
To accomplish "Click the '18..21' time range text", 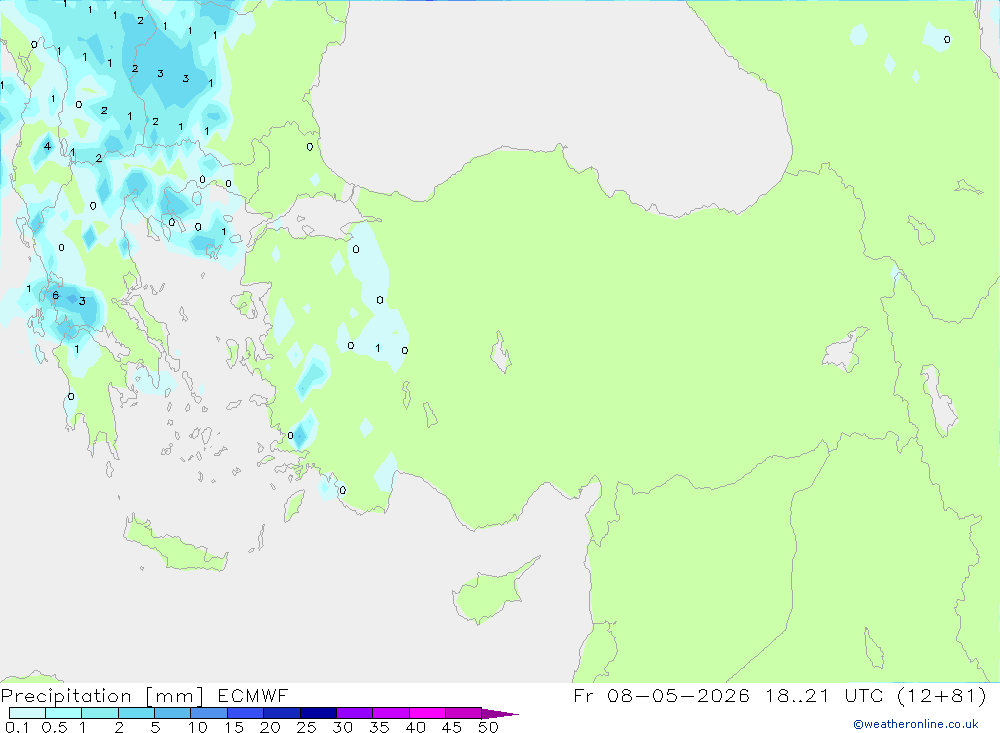I will [797, 695].
